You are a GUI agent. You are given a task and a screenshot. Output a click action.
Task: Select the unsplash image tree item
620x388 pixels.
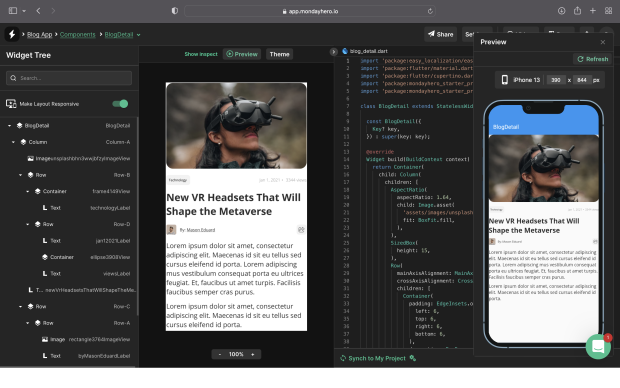tap(78, 159)
